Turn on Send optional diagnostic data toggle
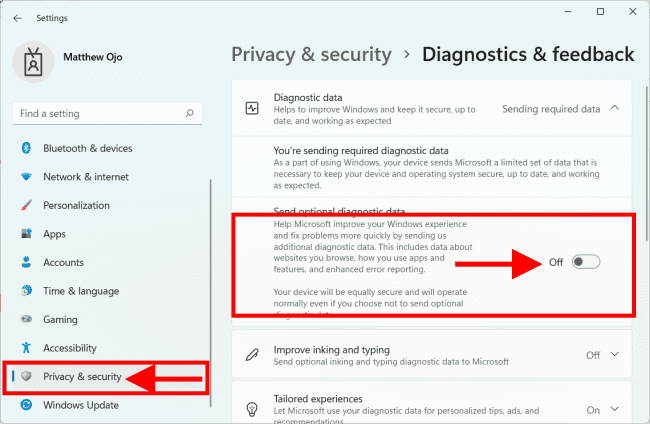This screenshot has height=424, width=650. (x=586, y=262)
